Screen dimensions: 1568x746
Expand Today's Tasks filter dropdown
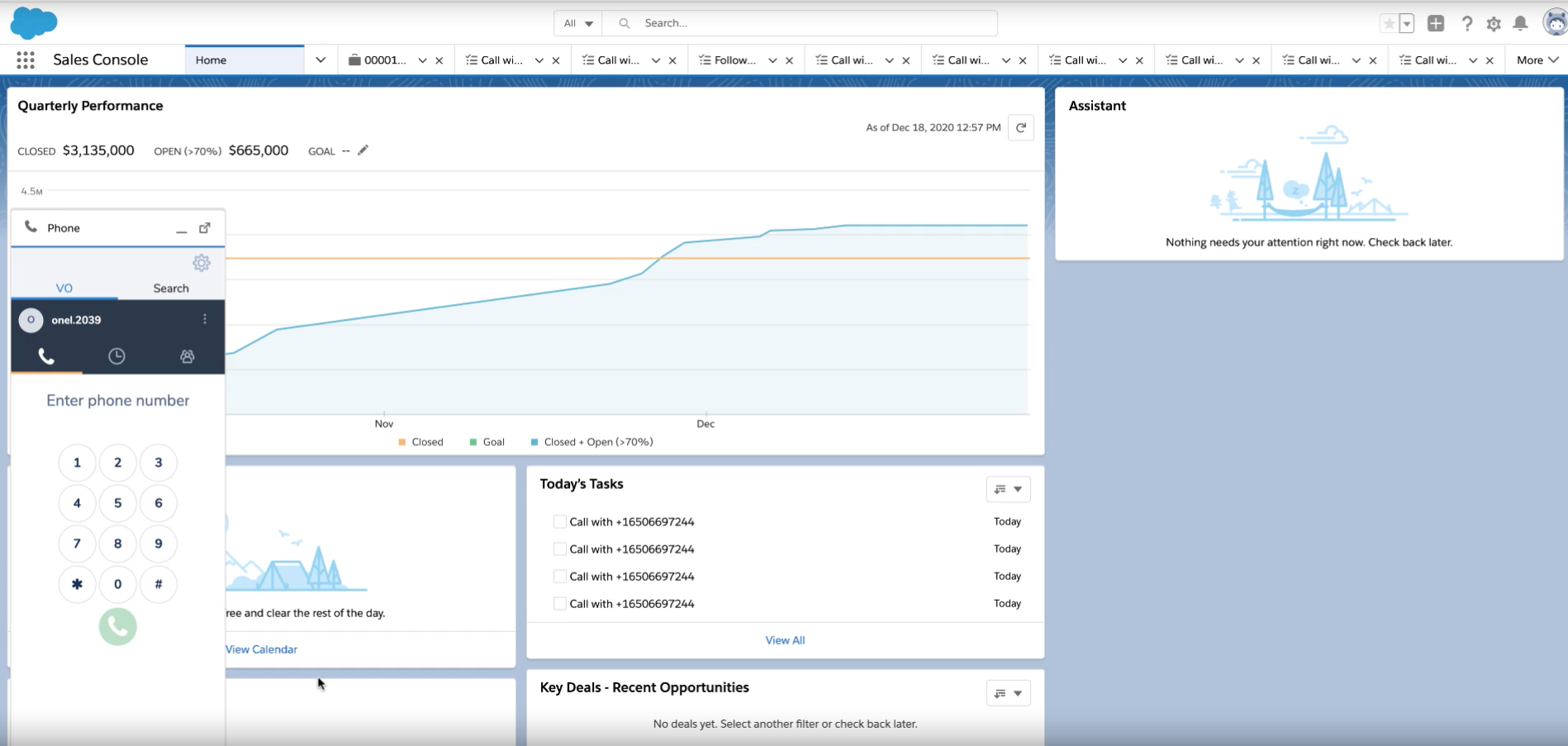click(1009, 489)
